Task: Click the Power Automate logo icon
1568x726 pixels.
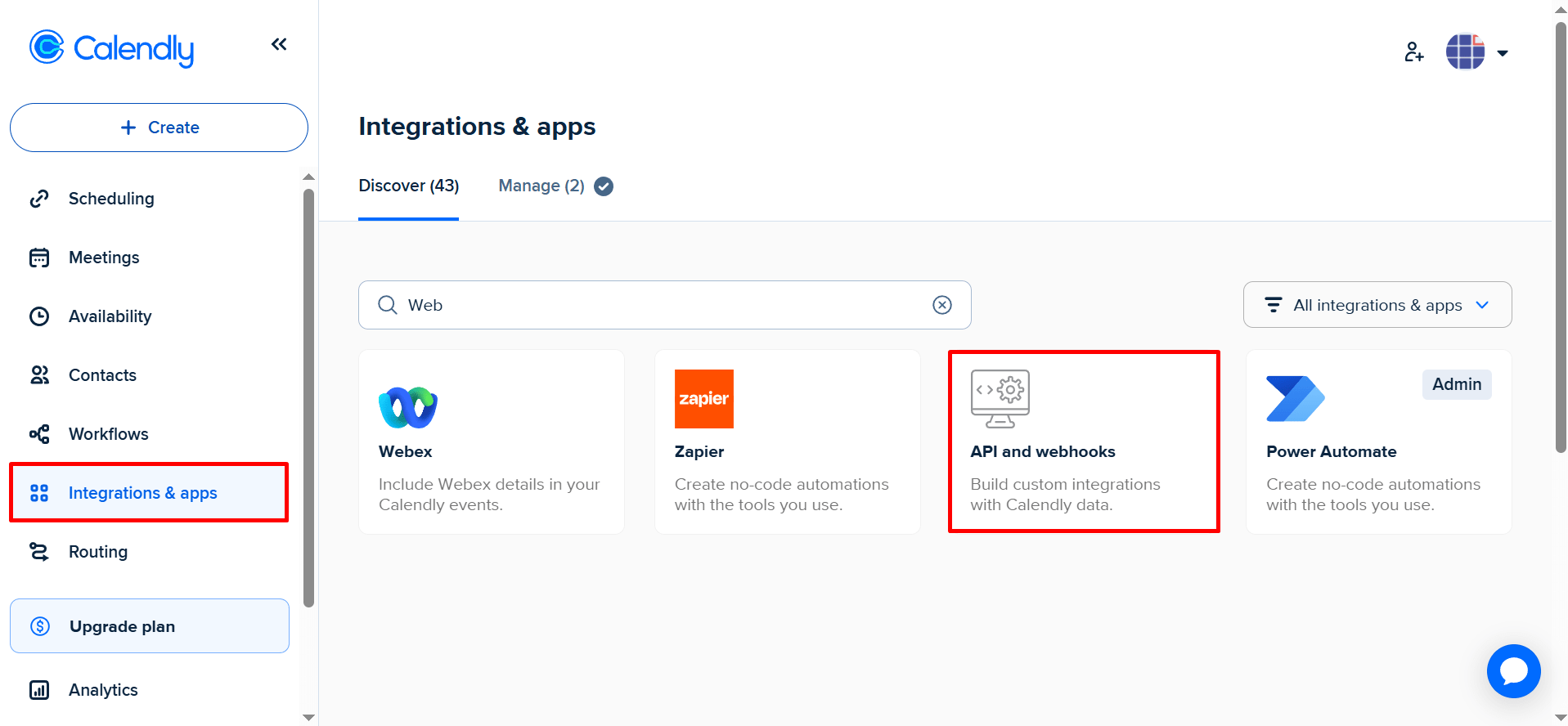Action: 1296,399
